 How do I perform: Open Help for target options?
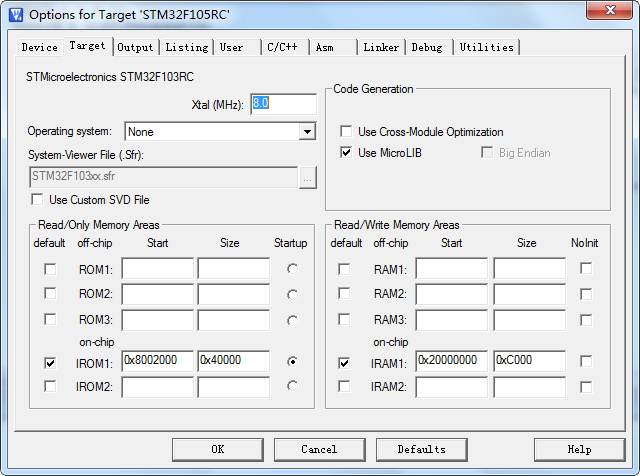point(580,449)
